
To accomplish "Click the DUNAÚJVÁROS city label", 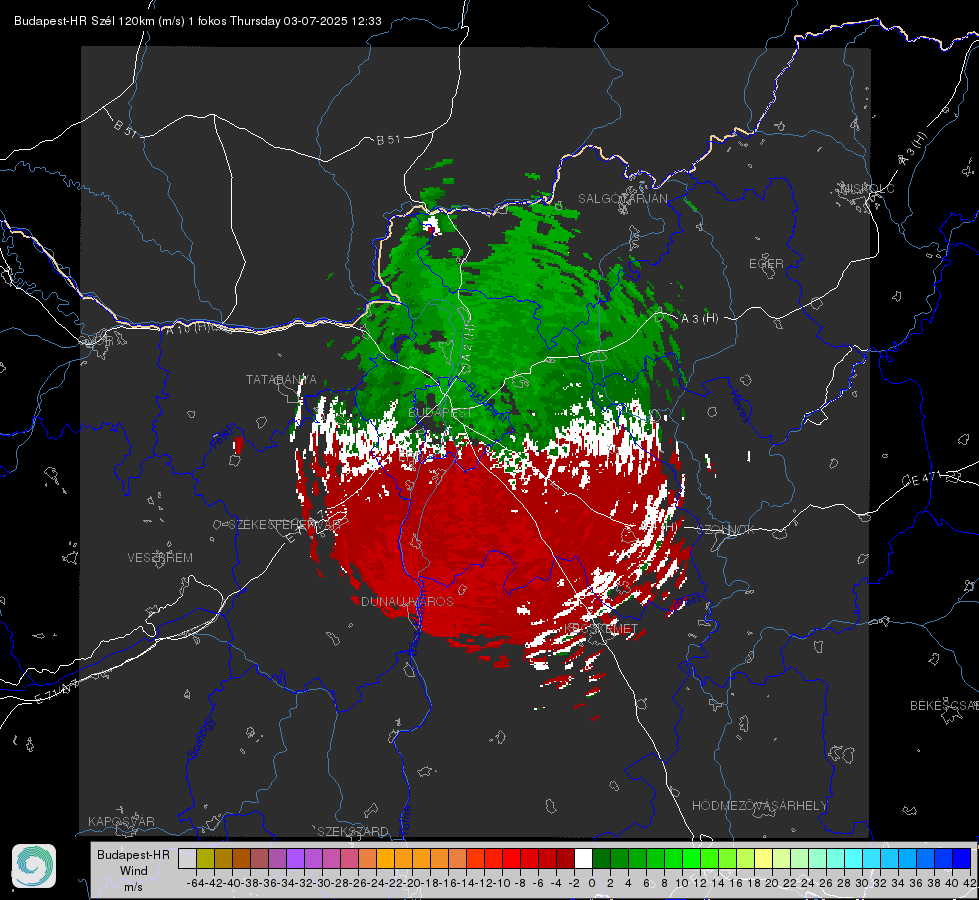I will [407, 601].
